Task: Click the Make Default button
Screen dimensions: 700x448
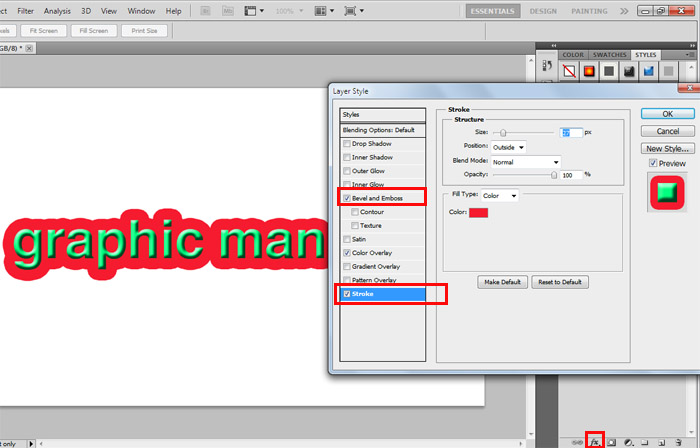Action: point(501,282)
